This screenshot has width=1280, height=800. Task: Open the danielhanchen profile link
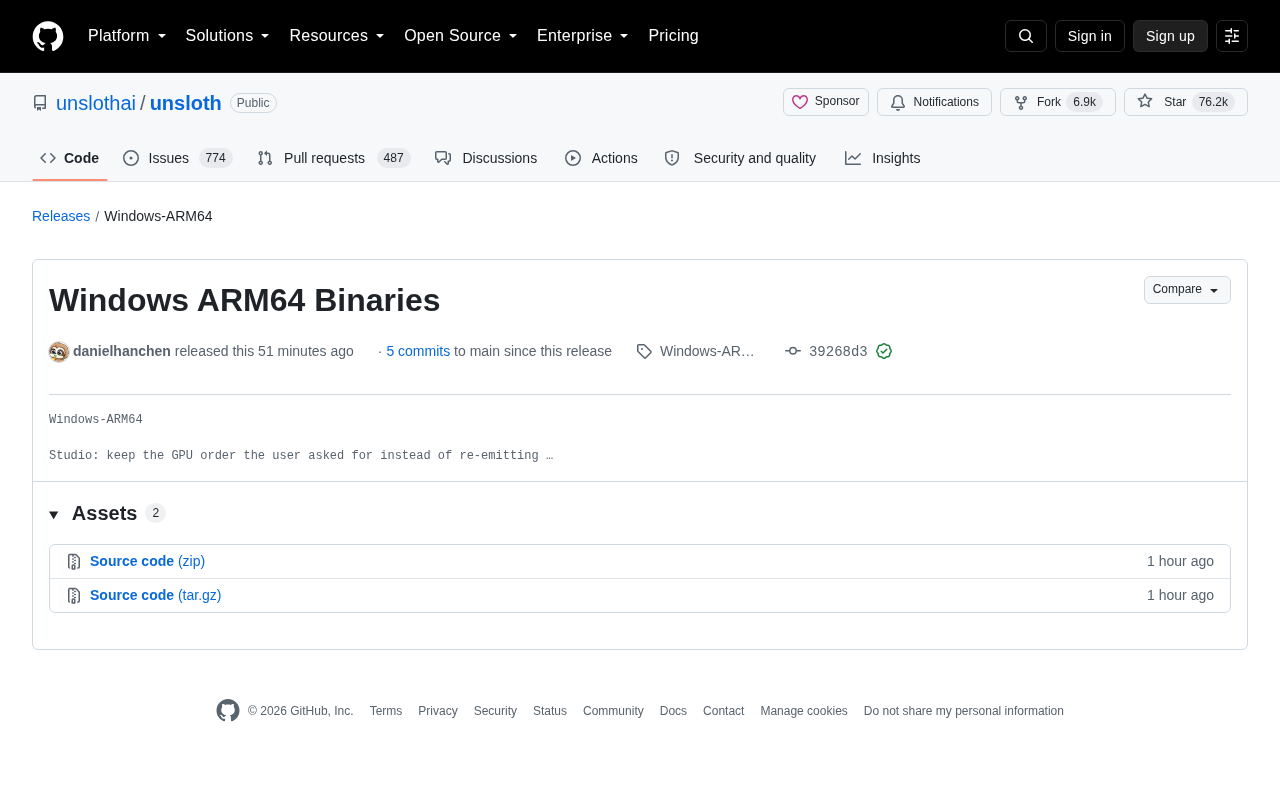(x=122, y=351)
